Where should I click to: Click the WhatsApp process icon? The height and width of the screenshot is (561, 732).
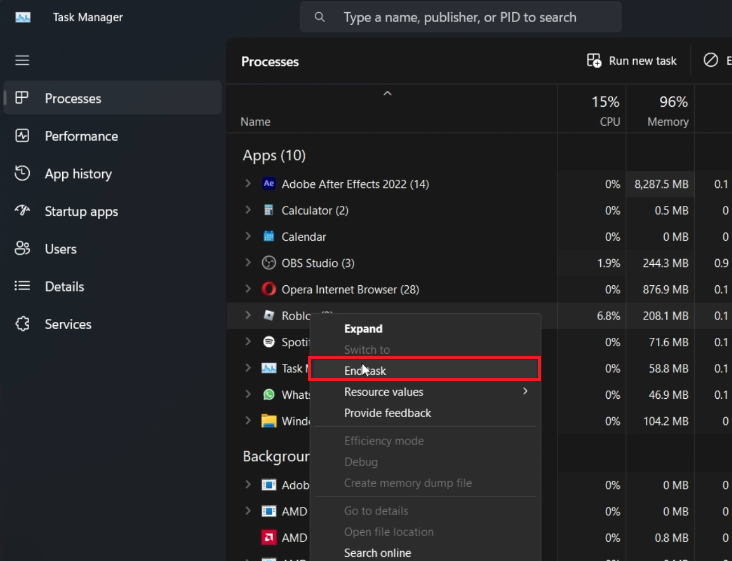pos(269,394)
